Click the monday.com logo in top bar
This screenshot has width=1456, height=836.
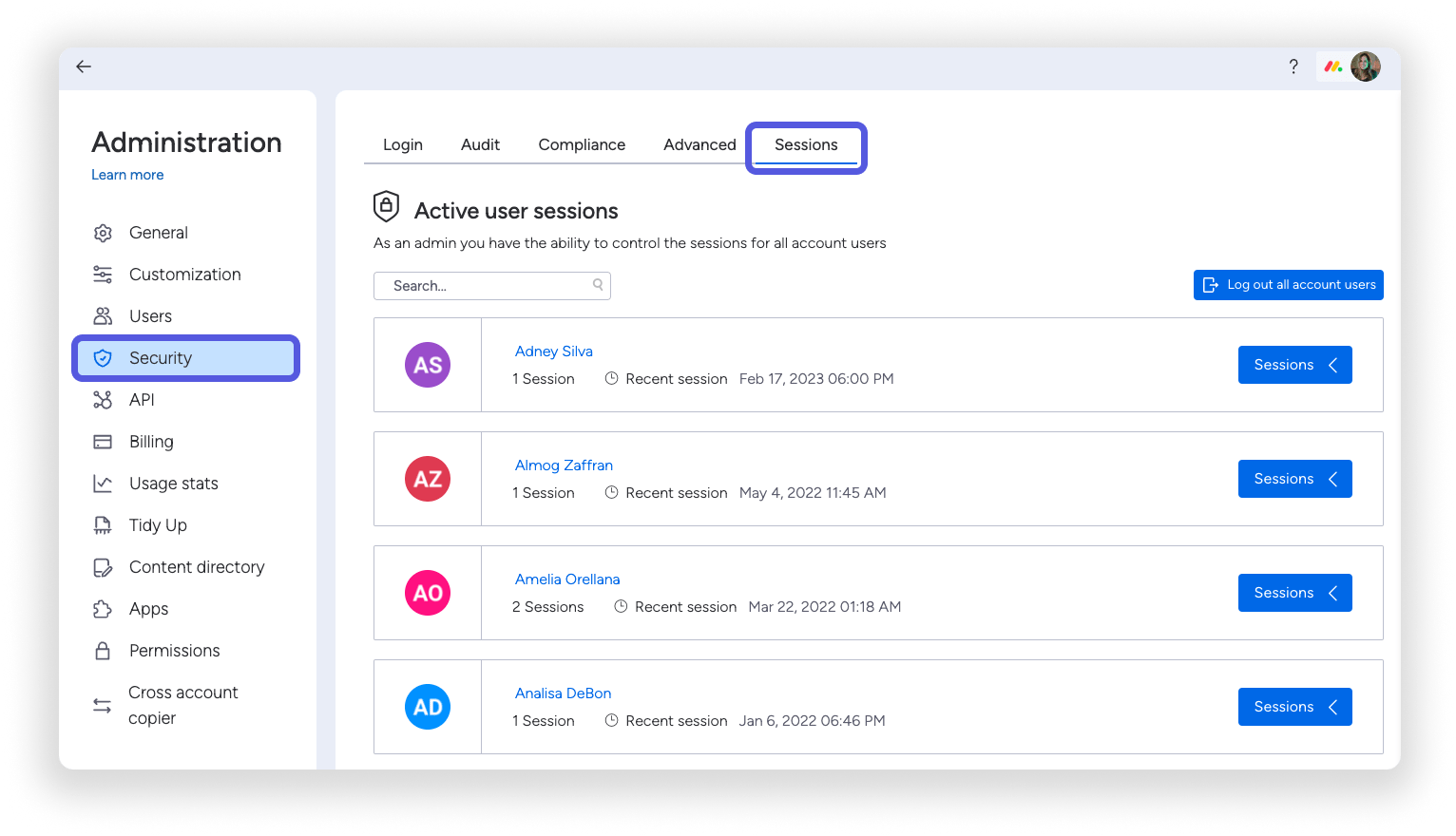(x=1334, y=66)
